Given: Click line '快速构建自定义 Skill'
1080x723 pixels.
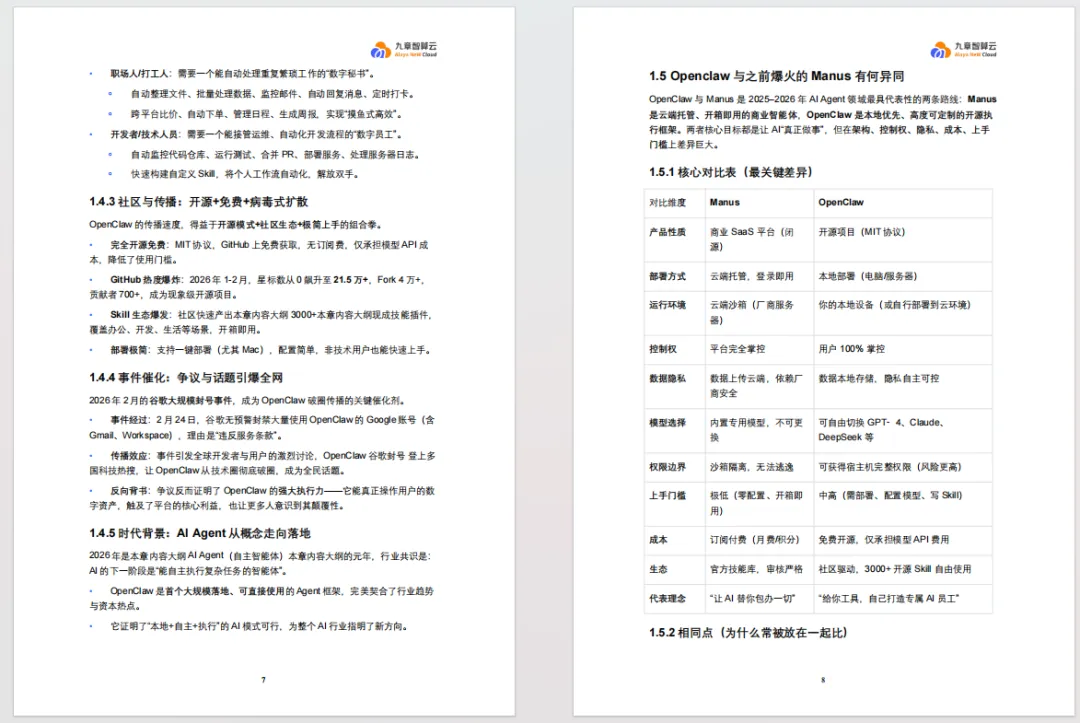Looking at the screenshot, I should (x=245, y=174).
